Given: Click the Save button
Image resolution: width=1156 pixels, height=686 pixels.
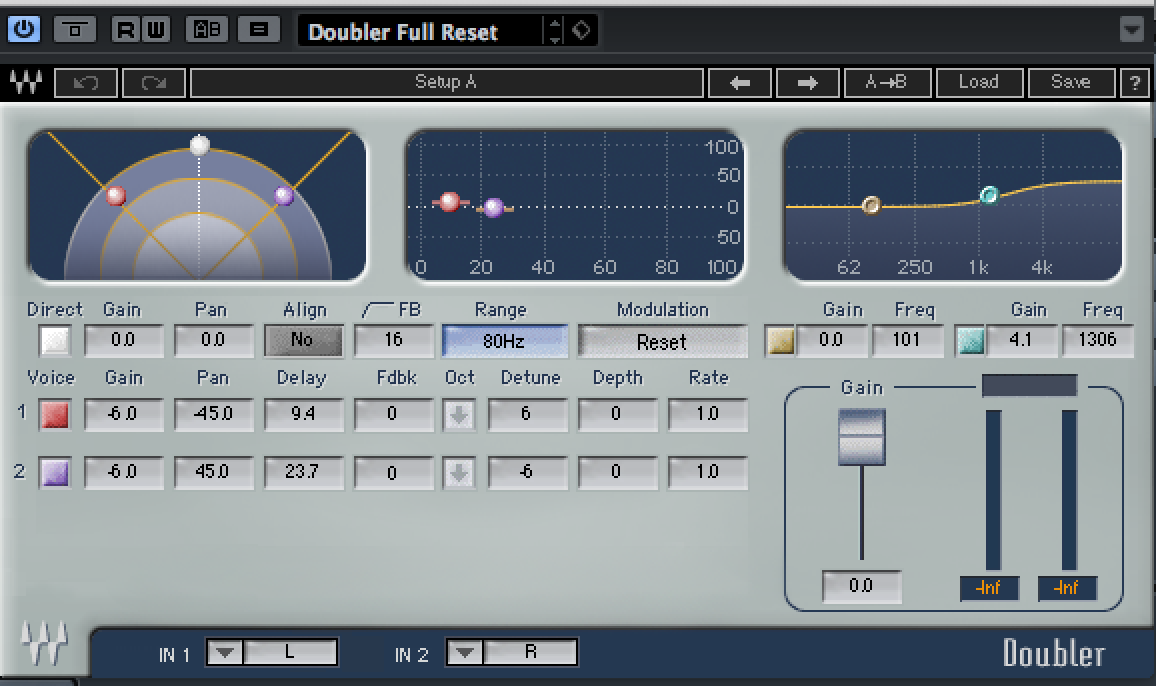Looking at the screenshot, I should tap(1071, 83).
